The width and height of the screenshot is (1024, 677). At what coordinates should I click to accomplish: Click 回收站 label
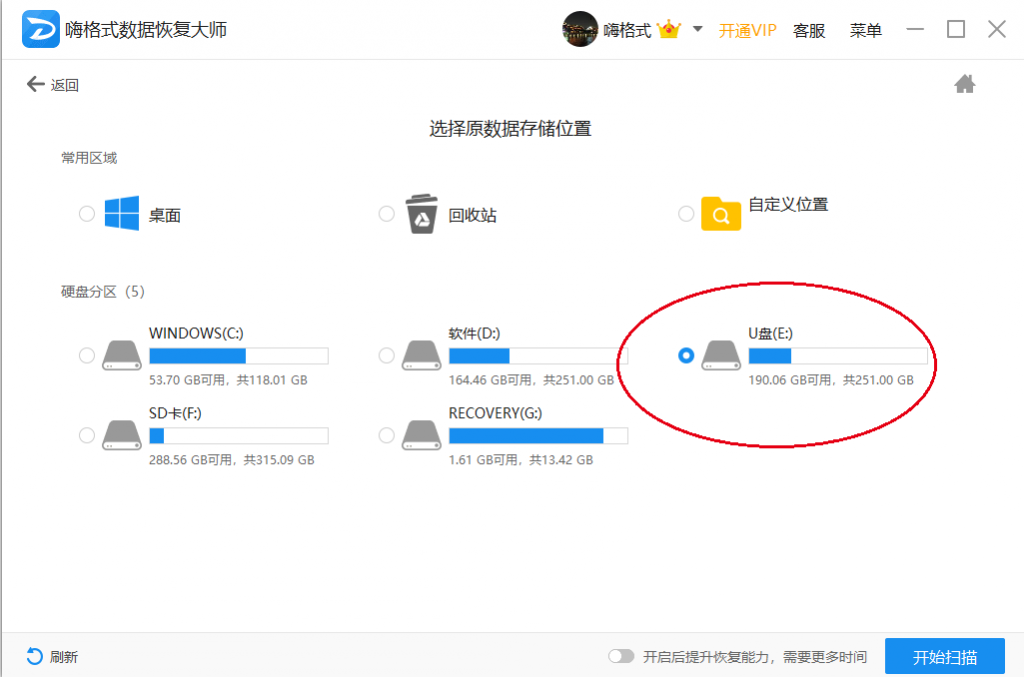(x=472, y=215)
